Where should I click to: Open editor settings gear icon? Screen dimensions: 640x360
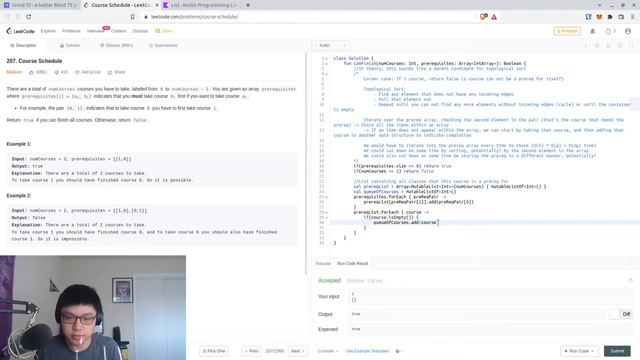point(620,45)
